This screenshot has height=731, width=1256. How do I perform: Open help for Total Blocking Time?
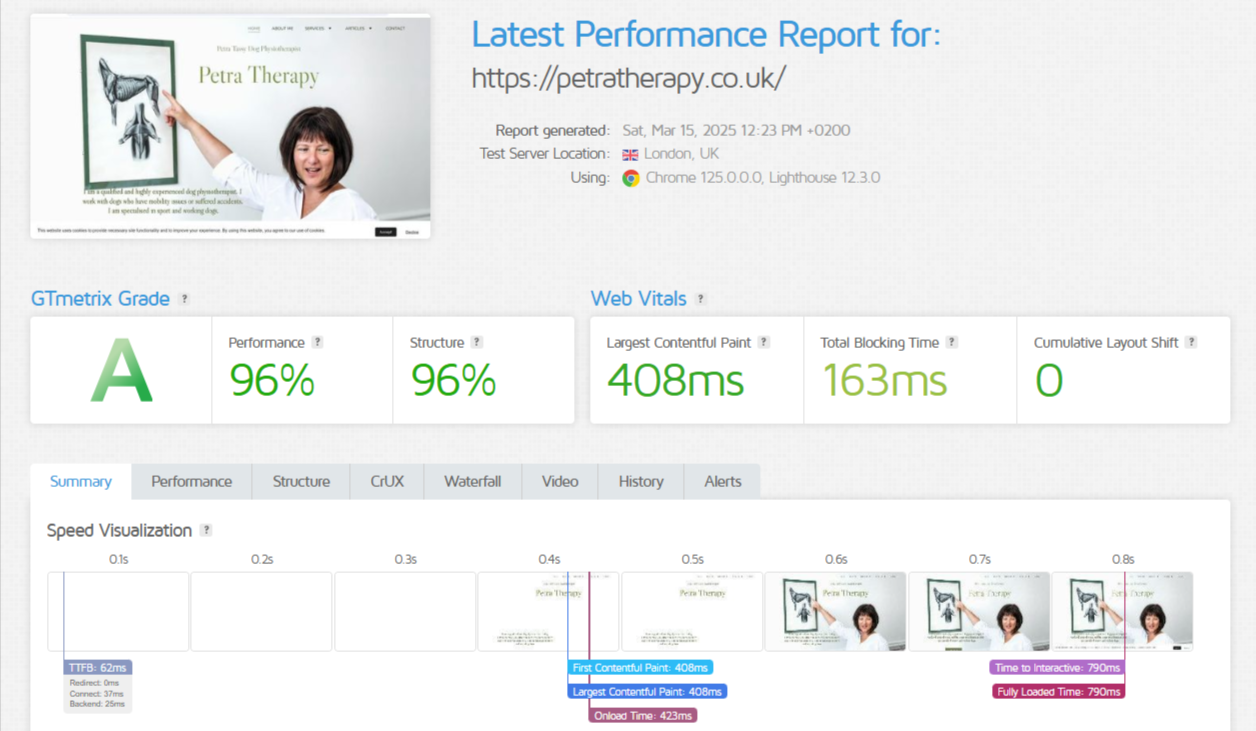[x=952, y=342]
